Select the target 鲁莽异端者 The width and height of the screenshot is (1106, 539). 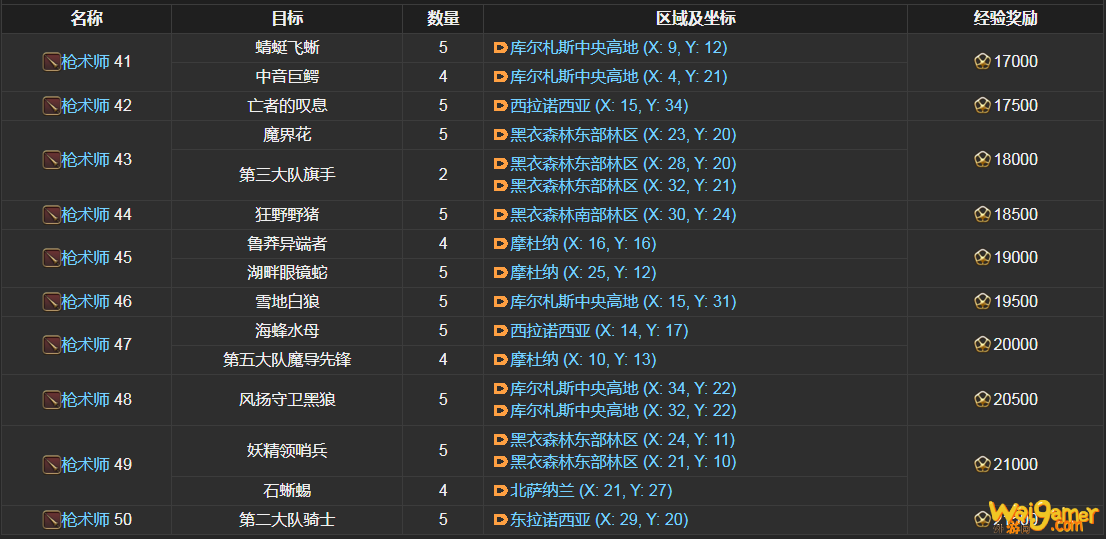(287, 244)
